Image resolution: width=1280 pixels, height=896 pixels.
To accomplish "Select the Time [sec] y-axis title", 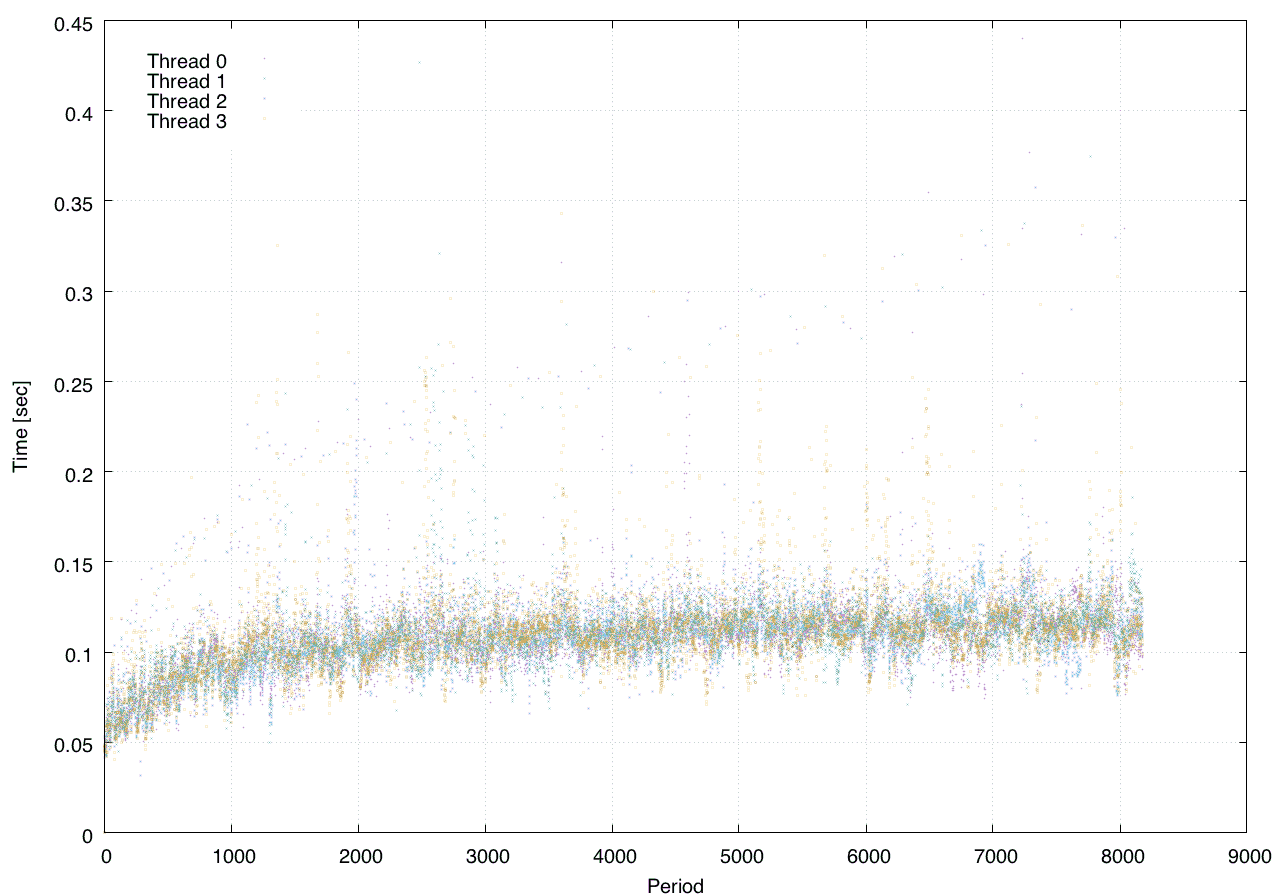I will coord(21,426).
